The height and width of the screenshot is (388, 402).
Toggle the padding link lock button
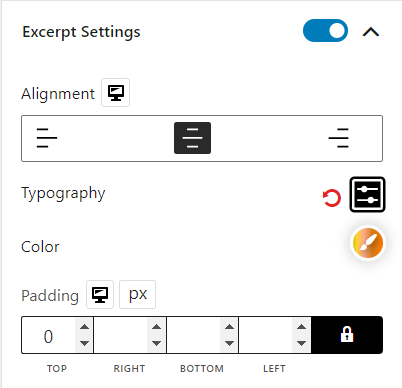pos(347,335)
